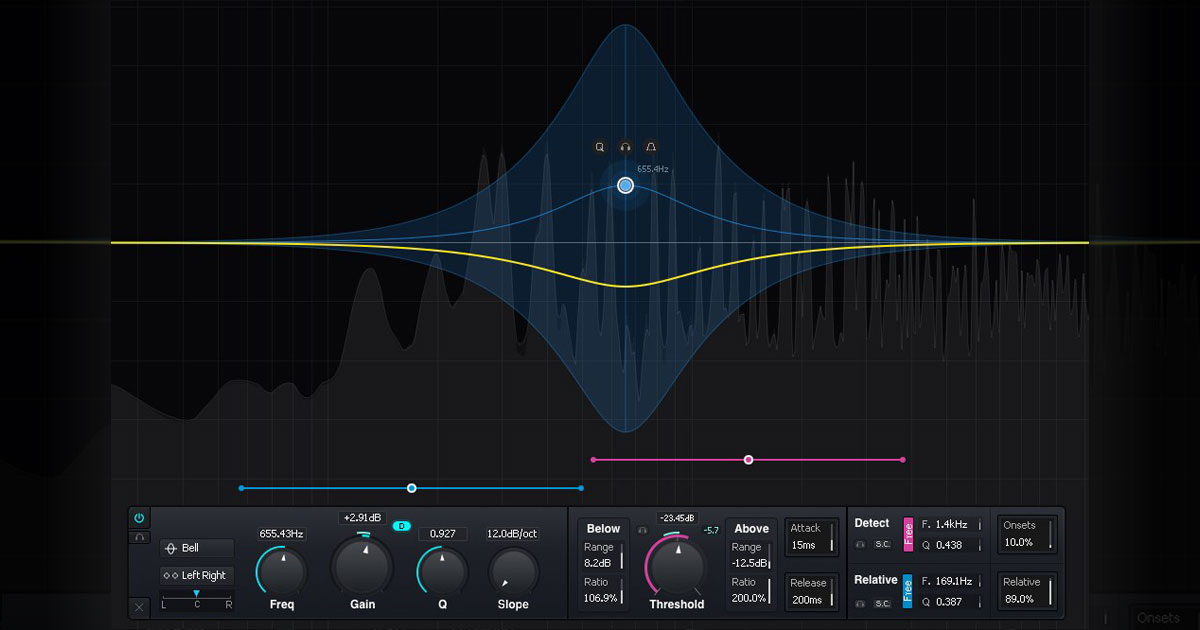1200x630 pixels.
Task: Click the pink range right end point
Action: click(903, 460)
